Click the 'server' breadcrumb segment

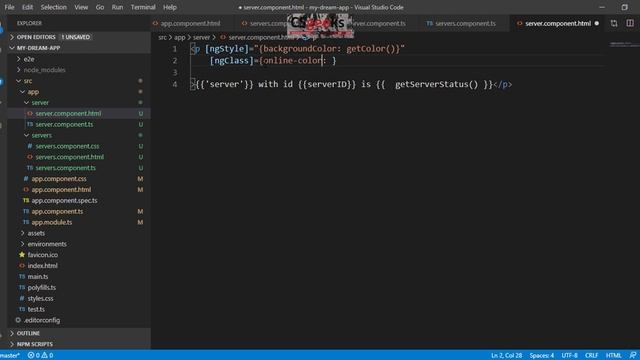tap(201, 37)
